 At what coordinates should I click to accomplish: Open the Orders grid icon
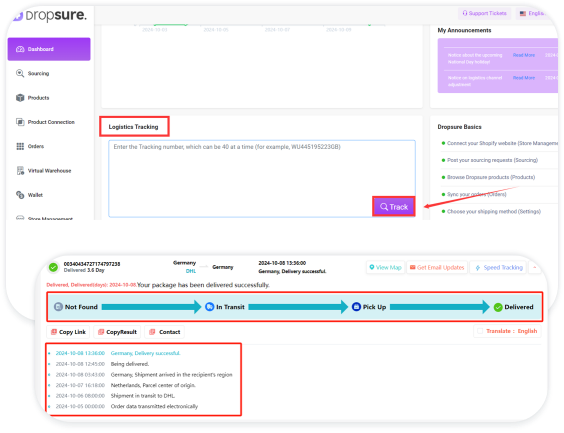[x=20, y=146]
